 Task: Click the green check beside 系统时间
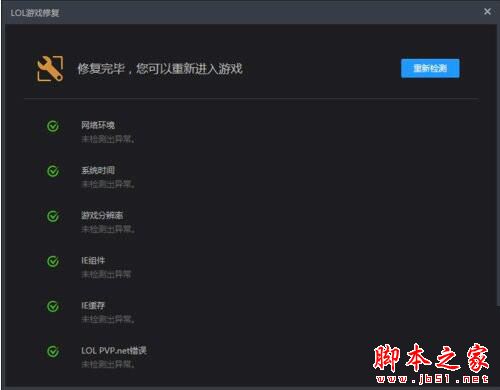[53, 171]
